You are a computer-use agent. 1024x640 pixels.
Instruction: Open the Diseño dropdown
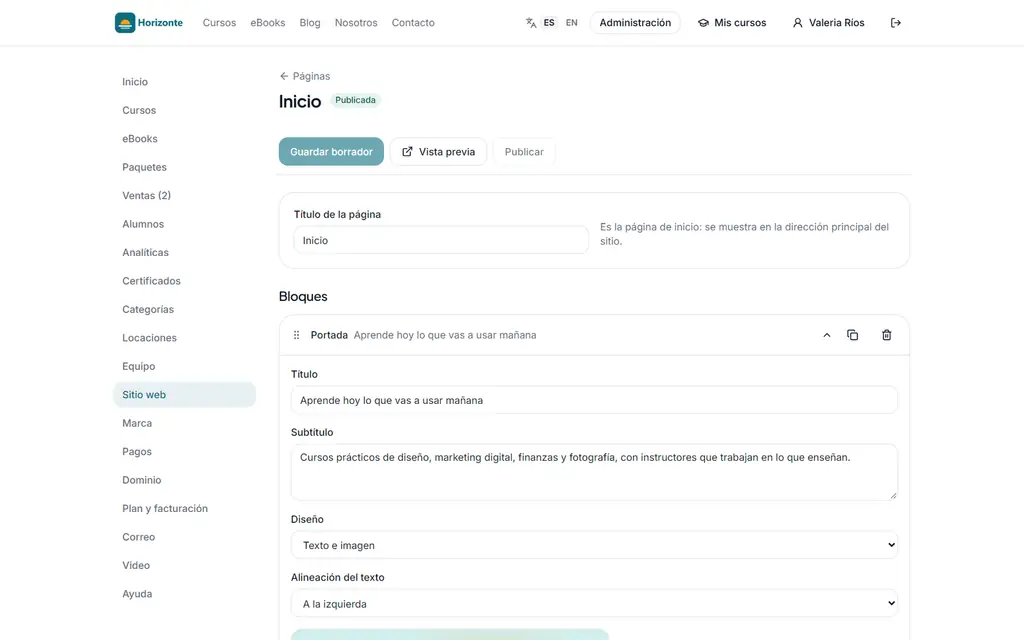pyautogui.click(x=594, y=545)
